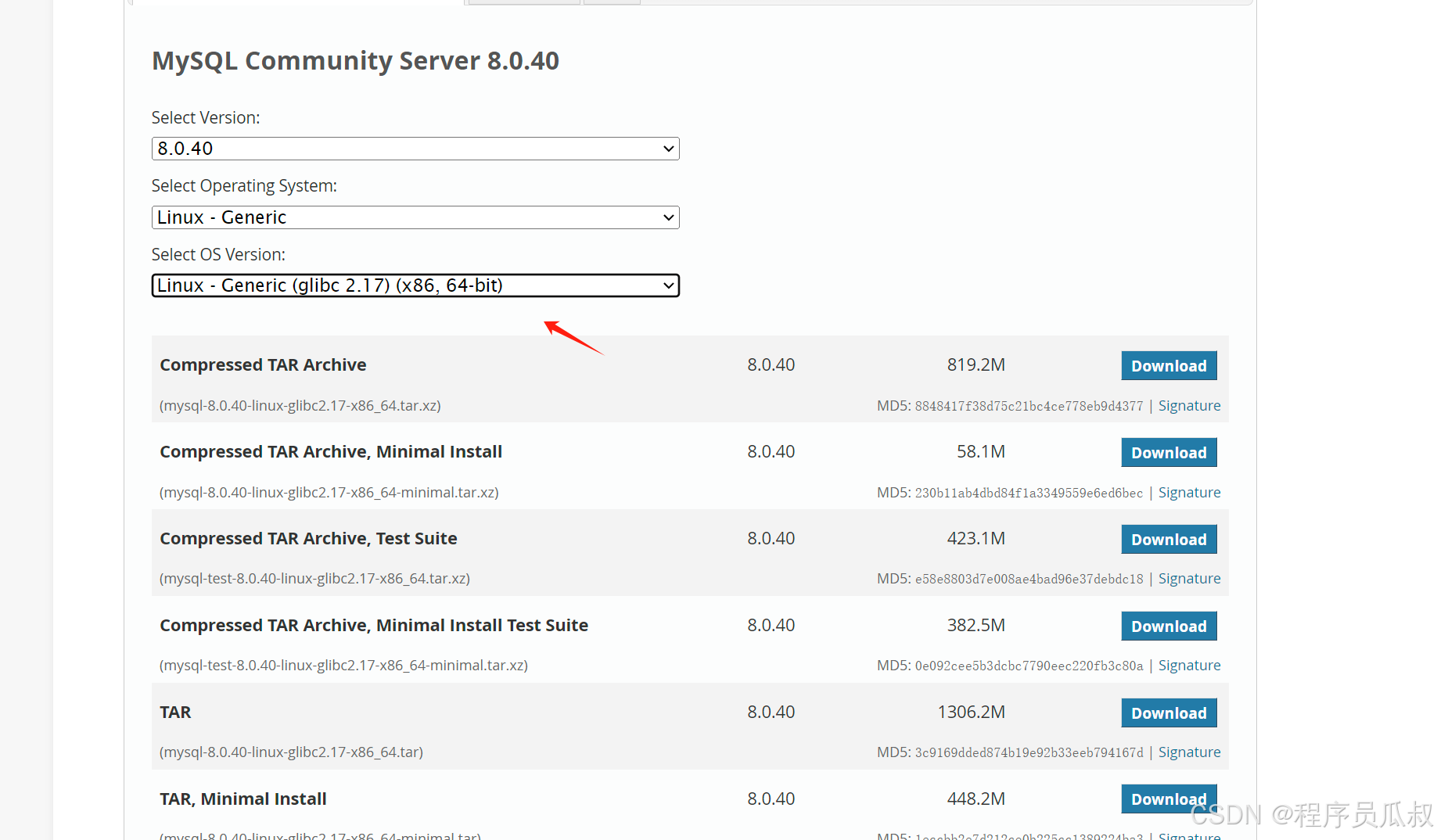Open the Select Version dropdown showing 8.0.40

tap(415, 149)
